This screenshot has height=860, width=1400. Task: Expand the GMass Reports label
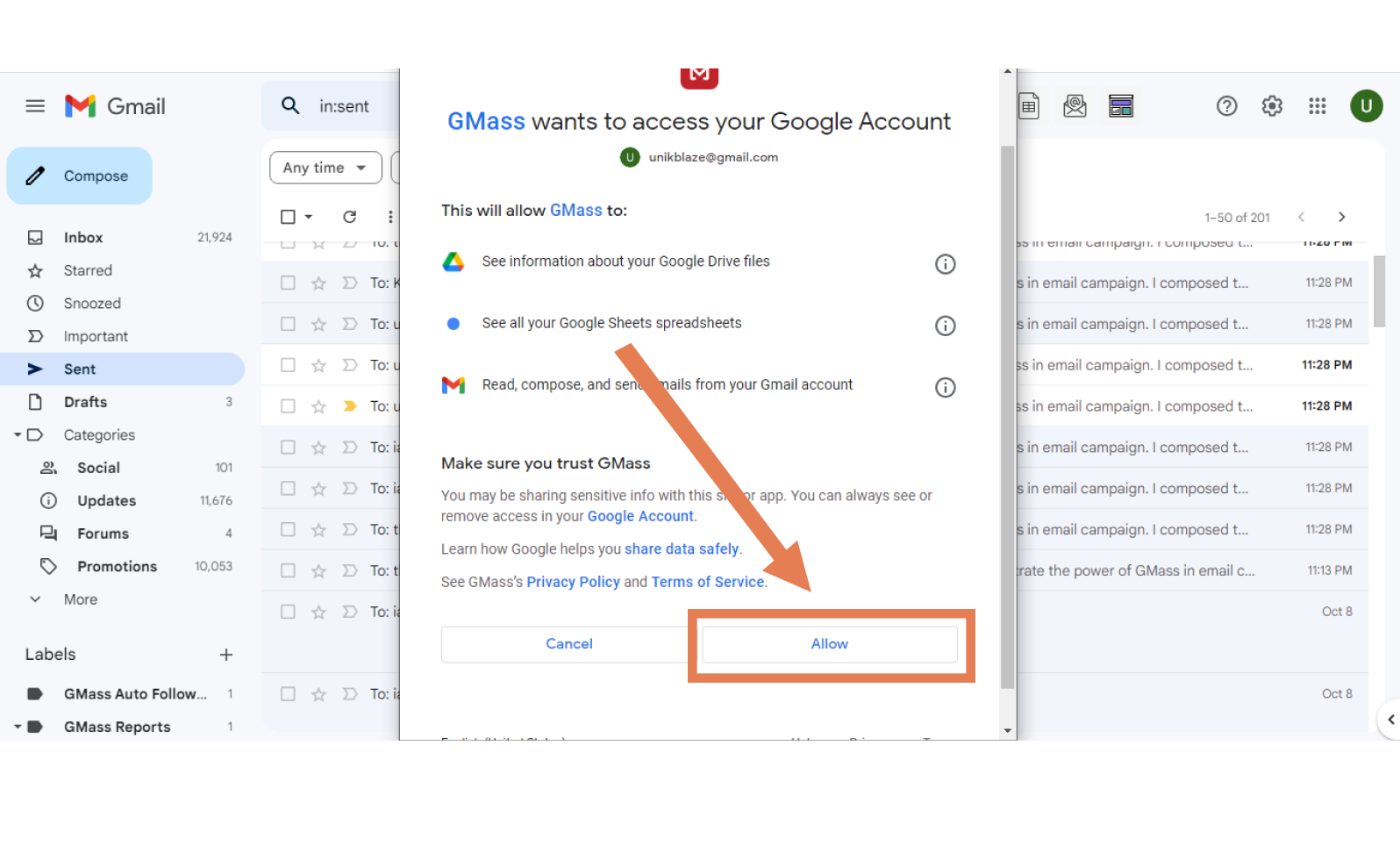pos(17,727)
